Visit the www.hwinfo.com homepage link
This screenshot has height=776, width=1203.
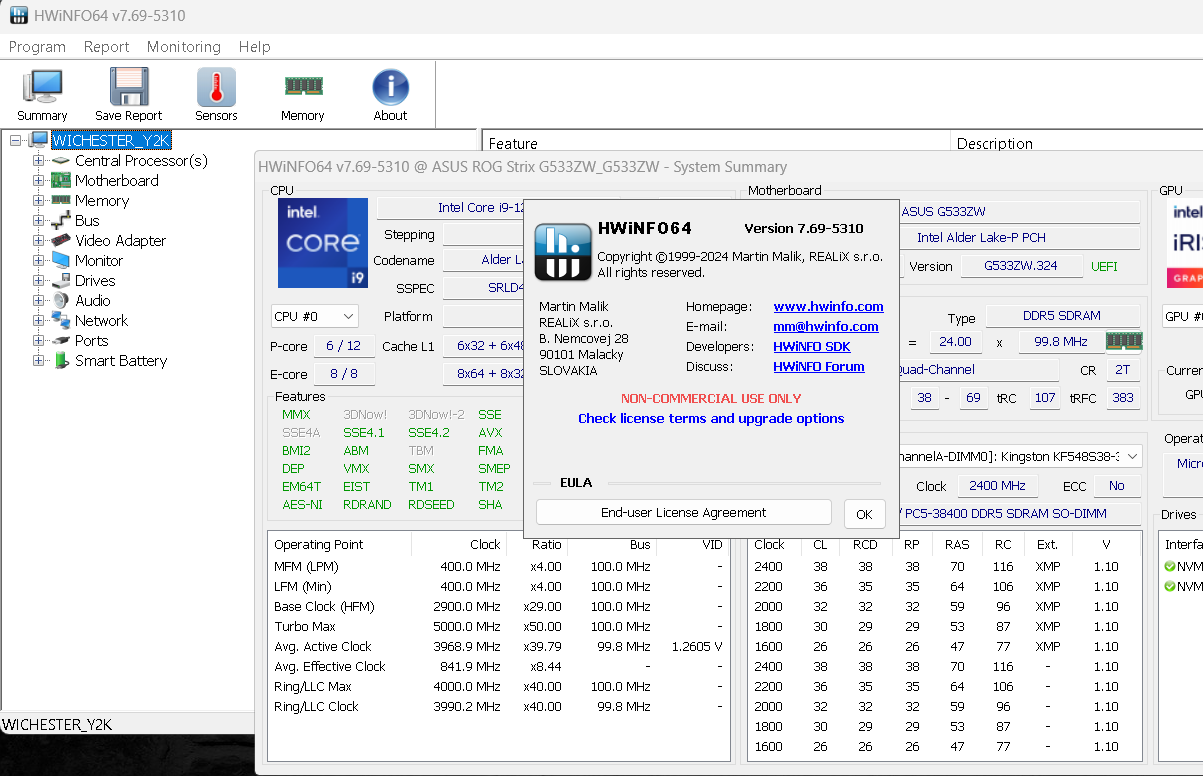pos(828,307)
